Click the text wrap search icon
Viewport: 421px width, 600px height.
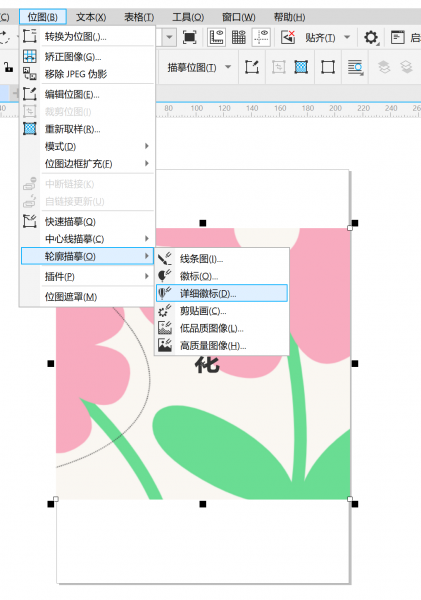click(356, 67)
